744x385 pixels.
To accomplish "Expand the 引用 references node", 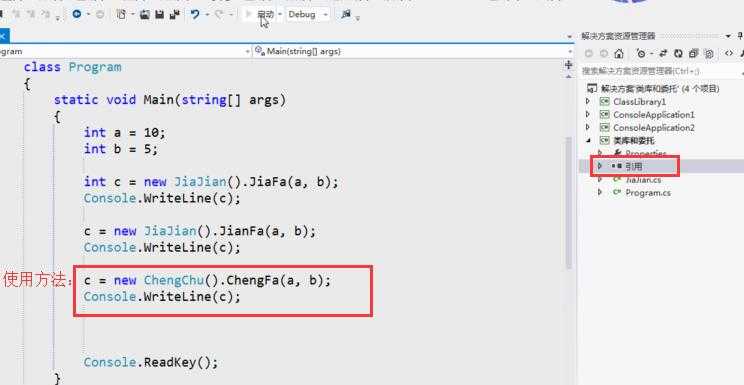I will [x=600, y=166].
